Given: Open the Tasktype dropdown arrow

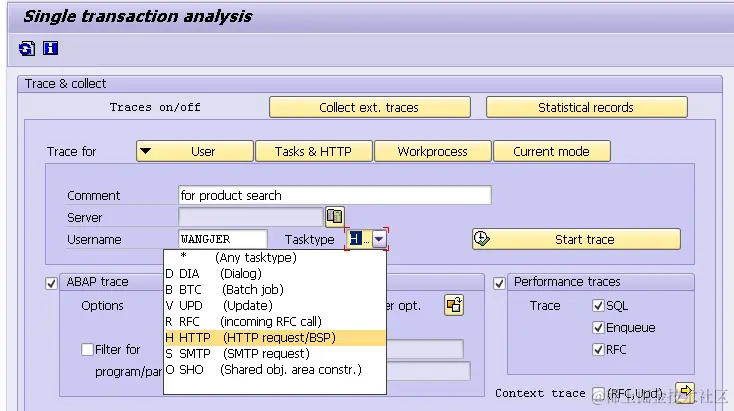Looking at the screenshot, I should point(379,239).
